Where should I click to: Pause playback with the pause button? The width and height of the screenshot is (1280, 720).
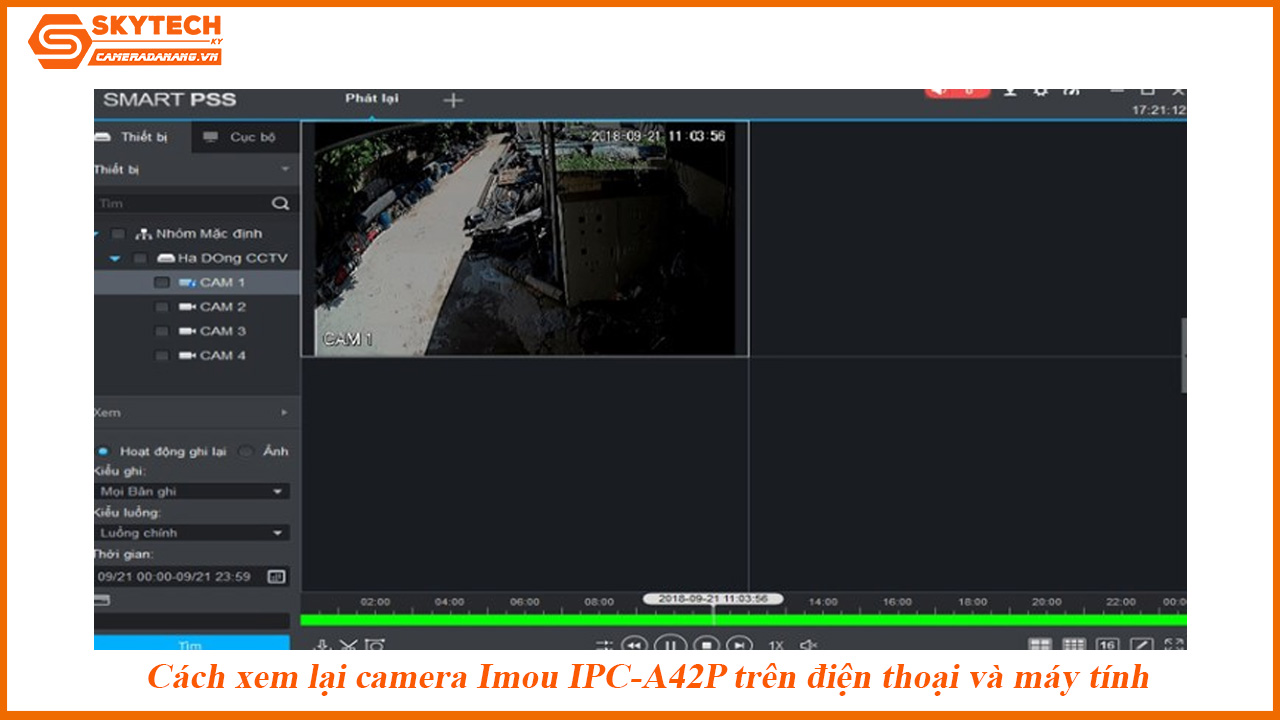(x=670, y=644)
